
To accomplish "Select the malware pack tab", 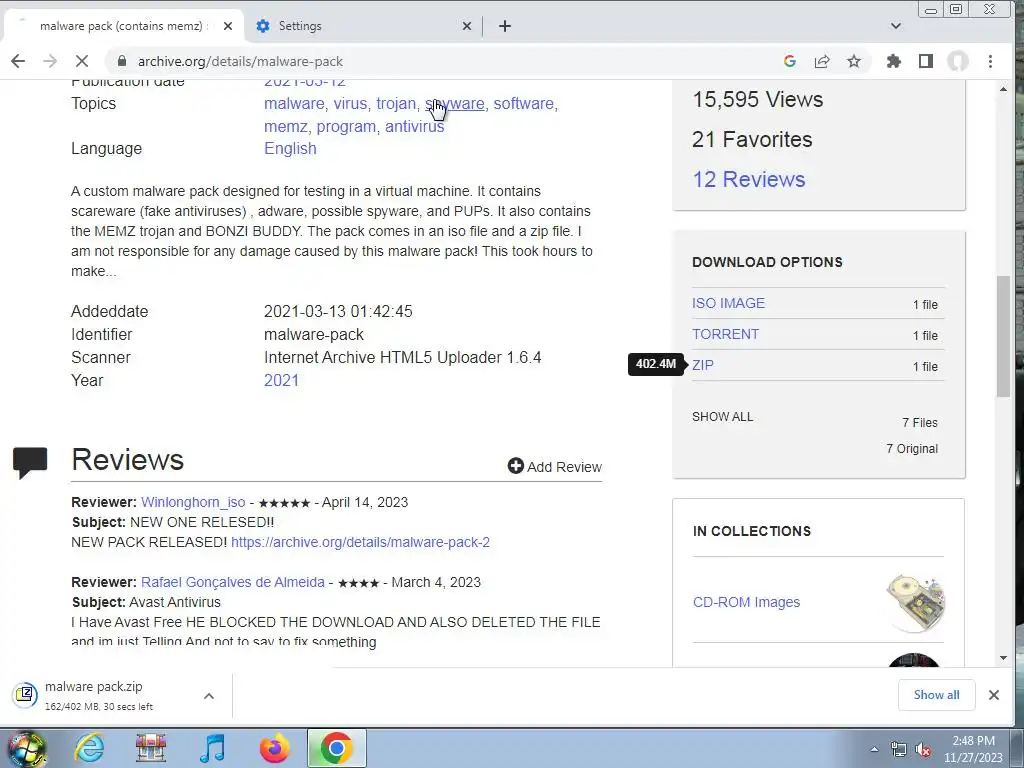I will click(124, 26).
